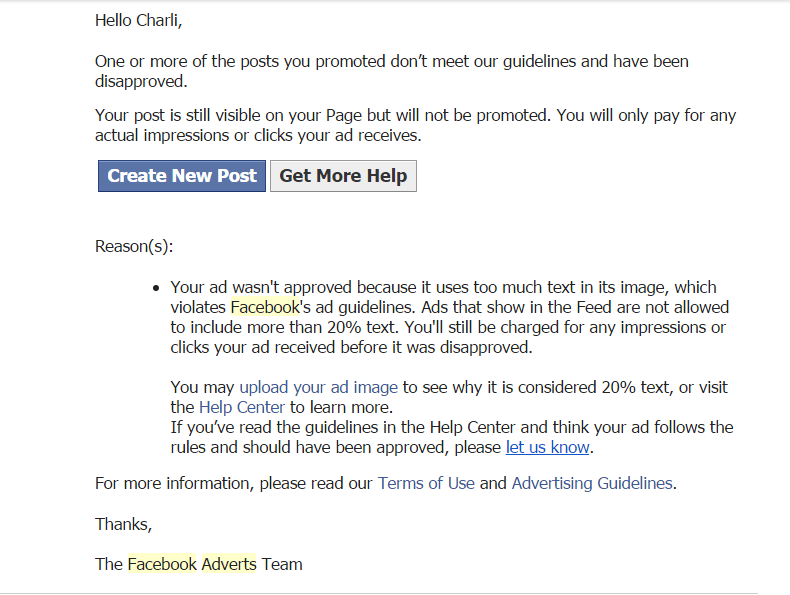Follow the 'upload your ad image' link
Screen dimensions: 790x595
point(318,387)
